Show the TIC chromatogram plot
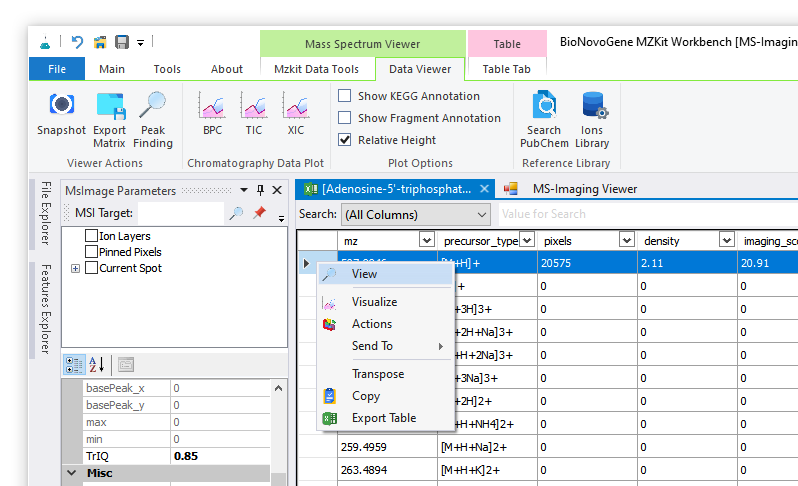The width and height of the screenshot is (798, 486). coord(254,105)
